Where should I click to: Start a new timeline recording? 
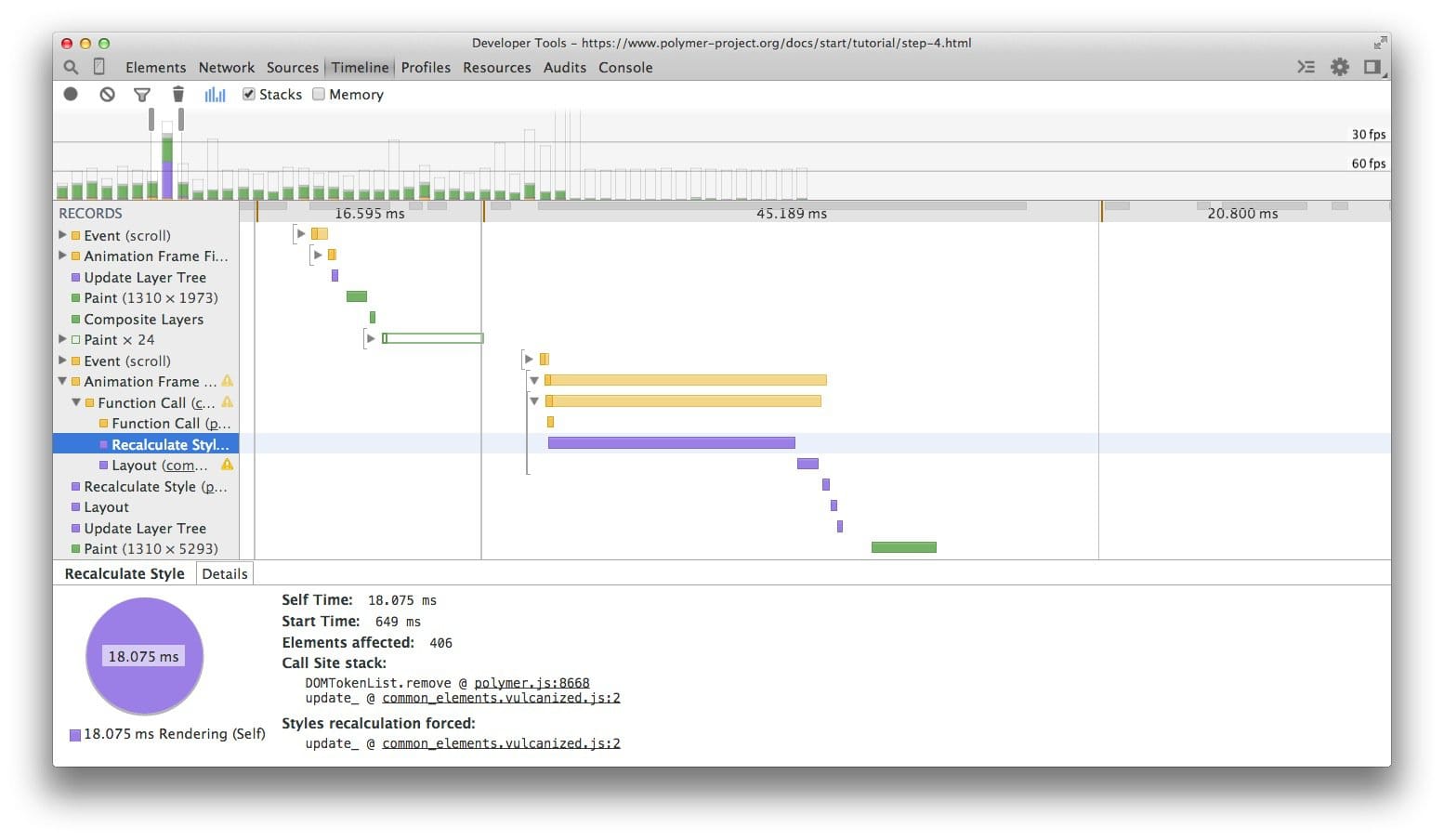(71, 94)
